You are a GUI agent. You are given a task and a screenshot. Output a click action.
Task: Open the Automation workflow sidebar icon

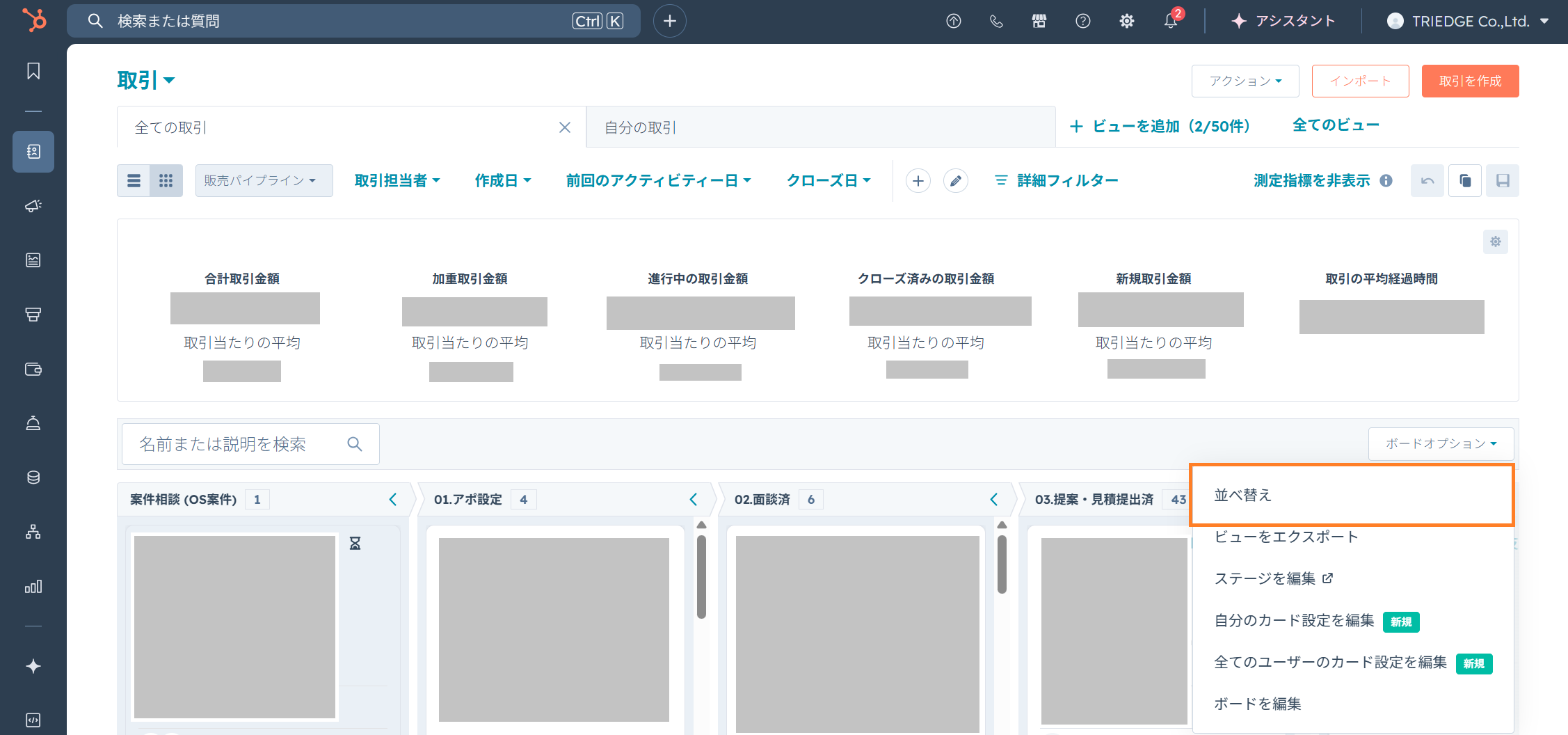33,532
